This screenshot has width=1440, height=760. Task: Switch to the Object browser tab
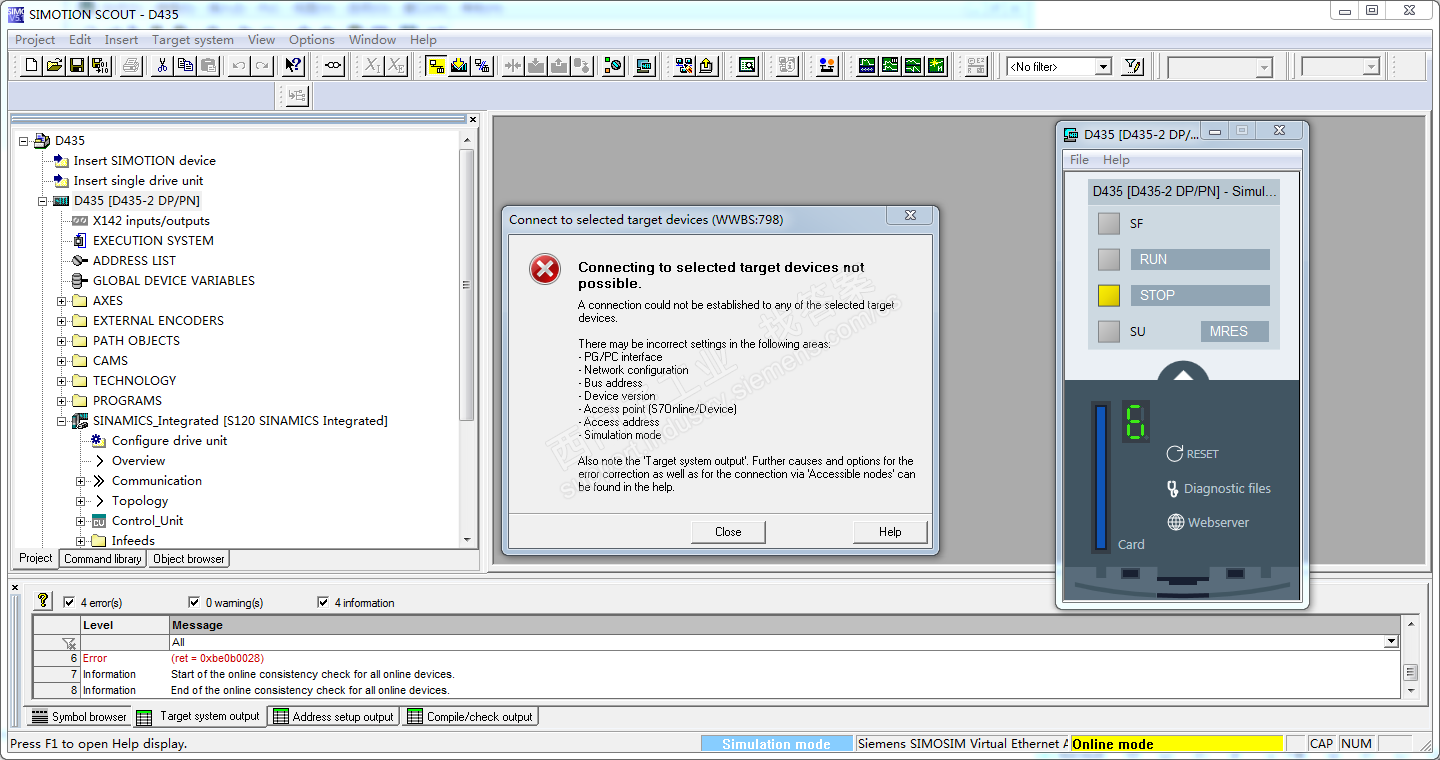189,559
